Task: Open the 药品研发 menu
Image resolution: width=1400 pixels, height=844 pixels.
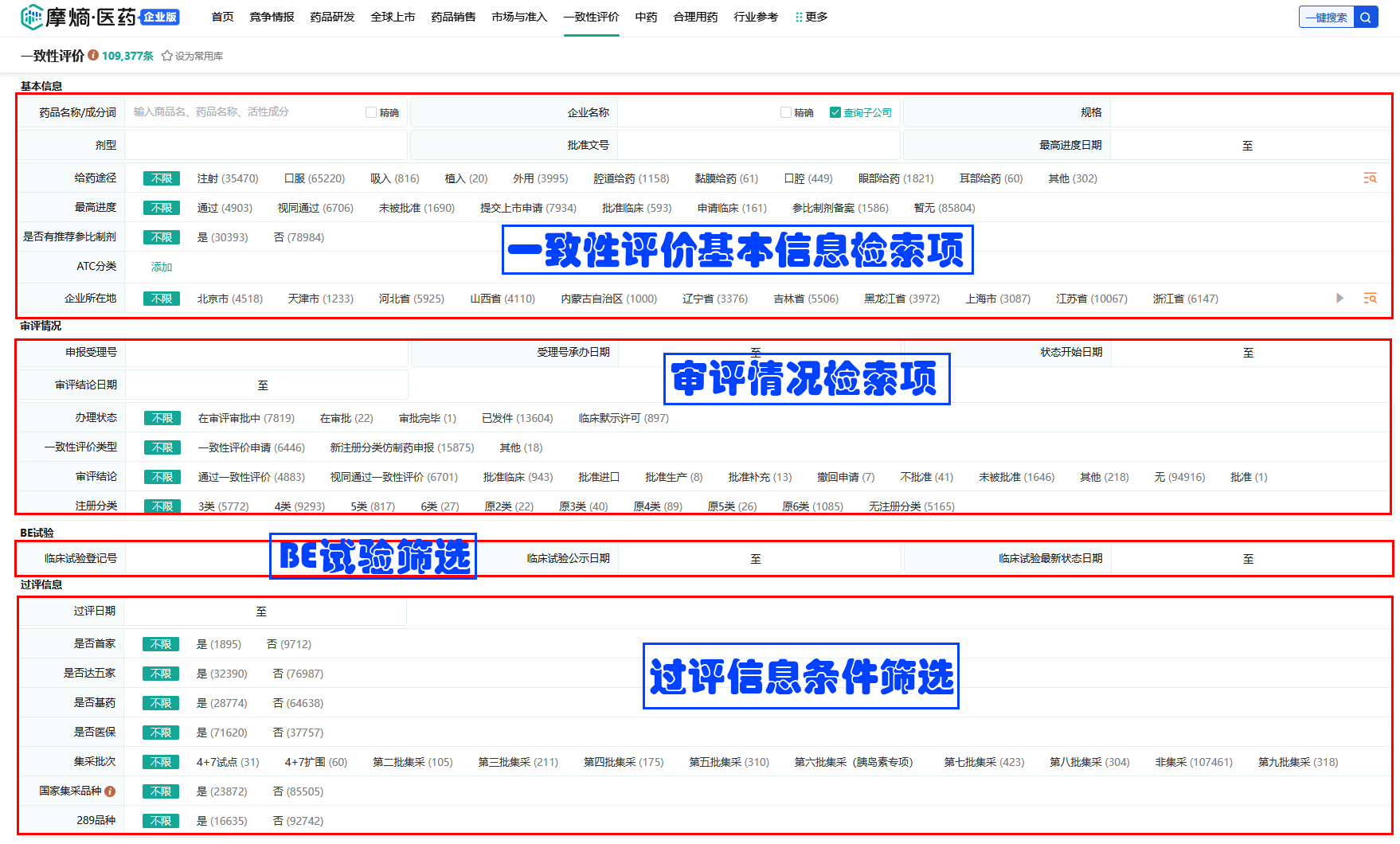Action: click(x=332, y=17)
